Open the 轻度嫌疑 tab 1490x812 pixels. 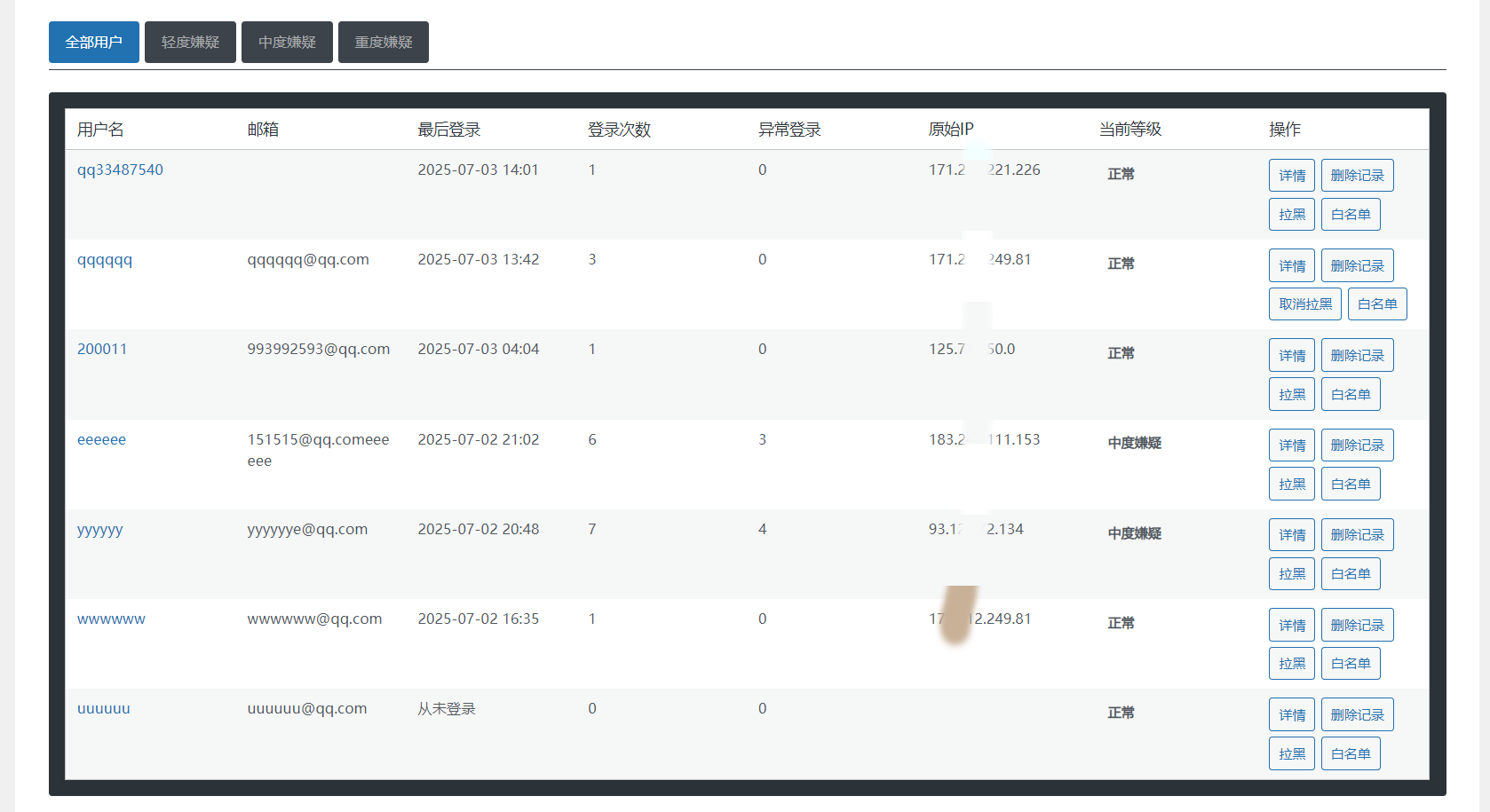pos(190,43)
